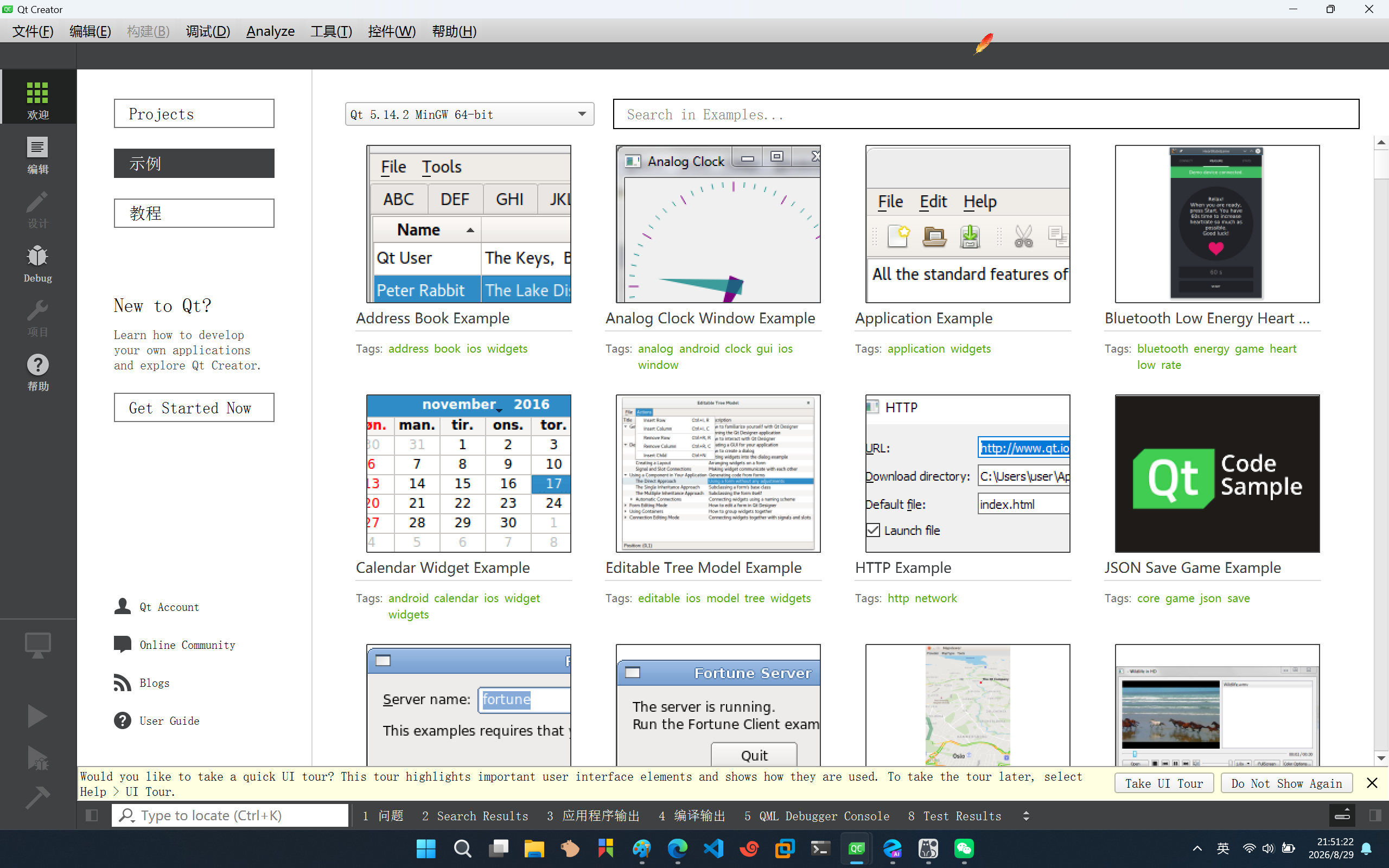Show the 5 QML Debugger Console pane
Viewport: 1389px width, 868px height.
(x=817, y=816)
